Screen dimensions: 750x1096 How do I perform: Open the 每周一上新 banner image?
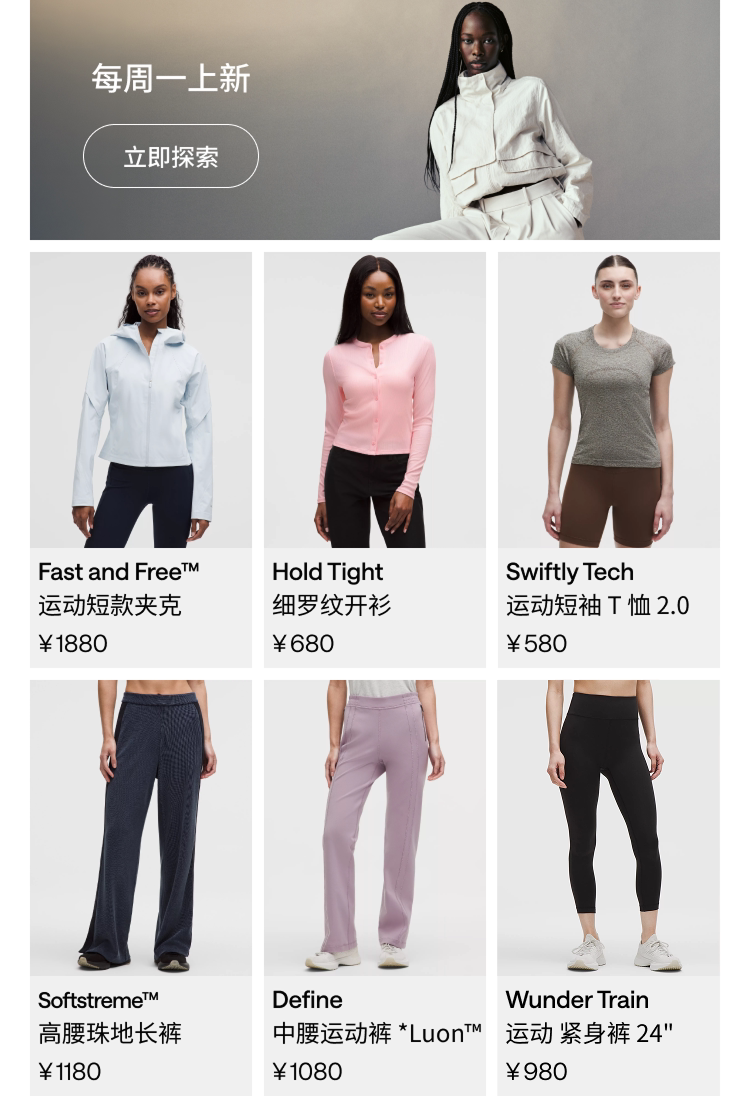click(x=375, y=120)
